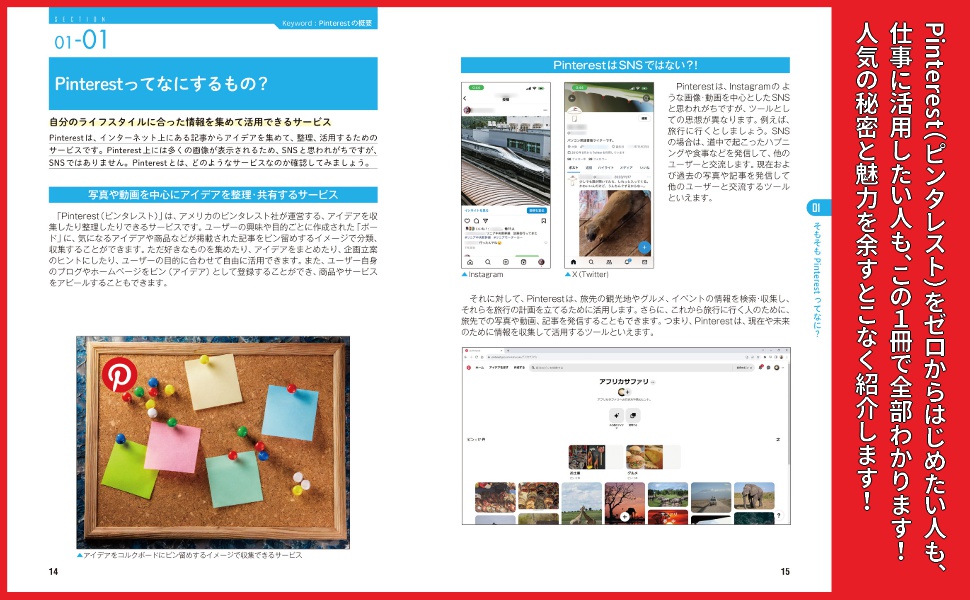Click the 'PinterestはSNSではない?!' heading bar
The height and width of the screenshot is (600, 970).
[x=625, y=65]
